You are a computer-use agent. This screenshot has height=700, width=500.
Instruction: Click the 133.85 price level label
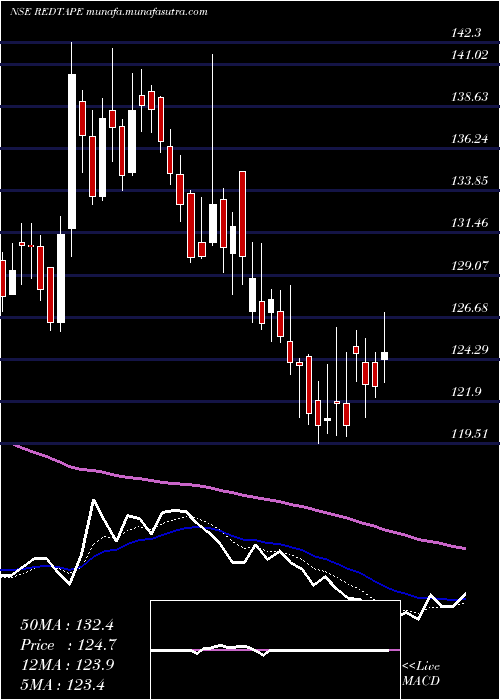click(x=472, y=181)
